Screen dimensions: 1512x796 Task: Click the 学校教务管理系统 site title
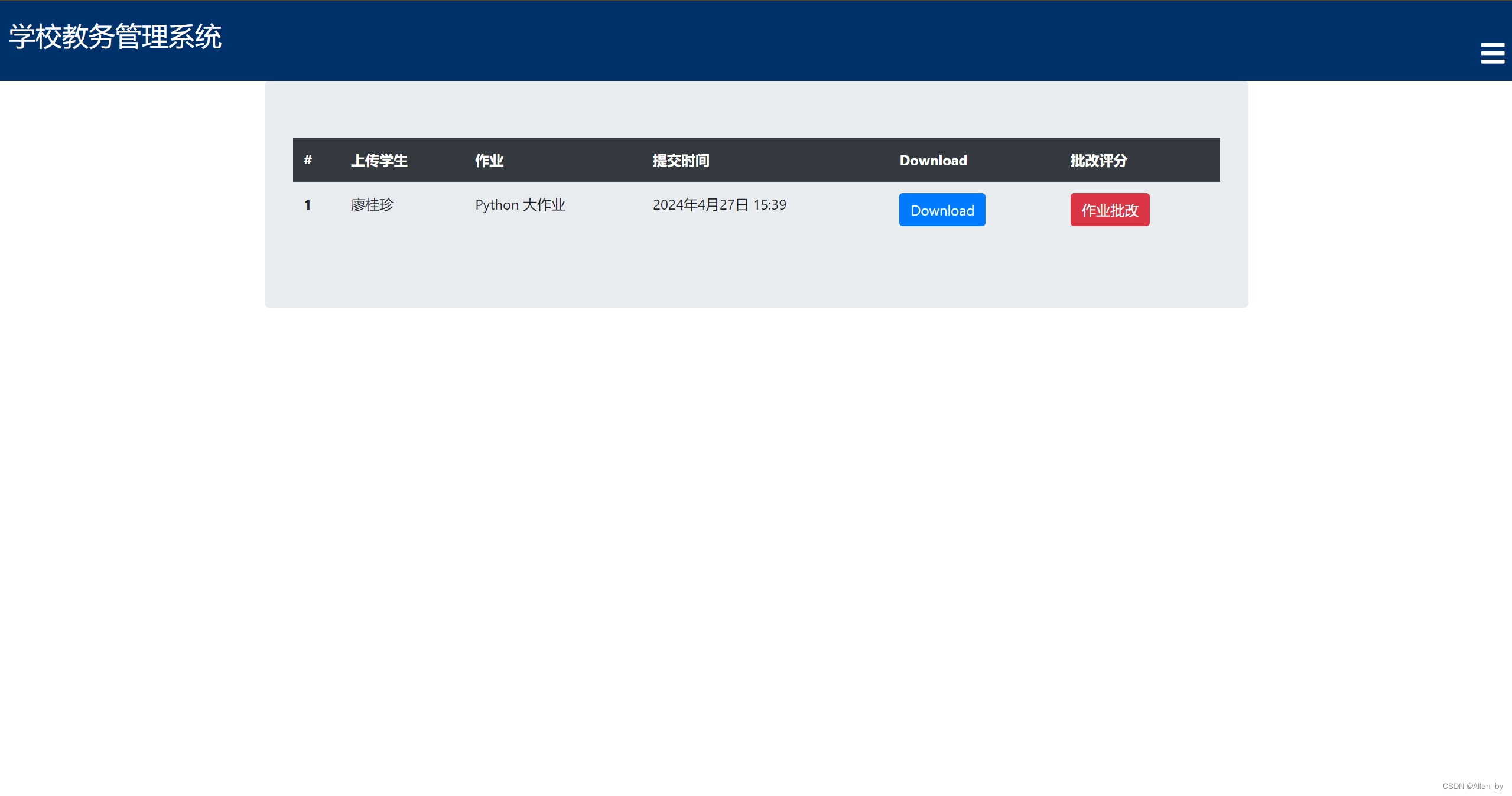point(115,37)
